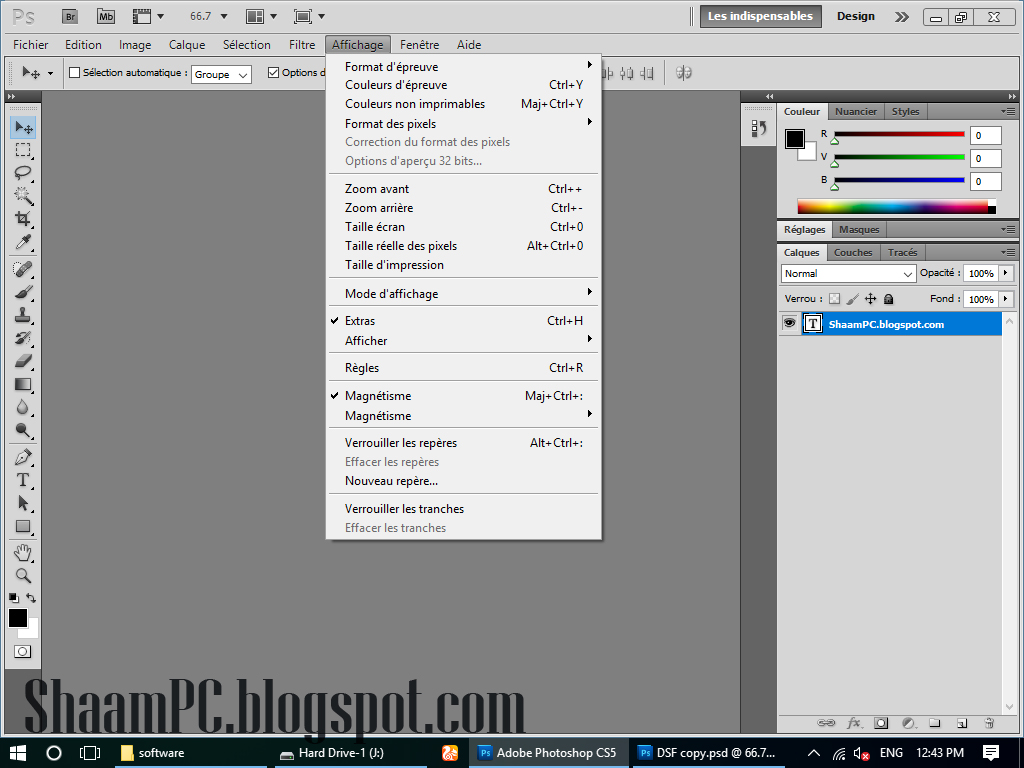Open the Normal blend mode dropdown
1024x768 pixels.
[849, 273]
